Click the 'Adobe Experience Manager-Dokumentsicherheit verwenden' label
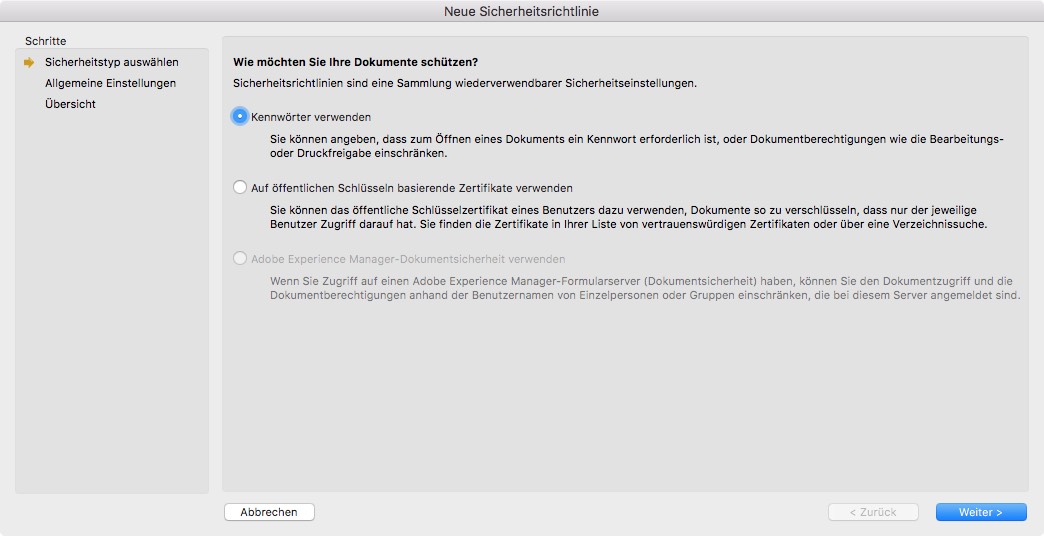Image resolution: width=1044 pixels, height=536 pixels. point(408,258)
